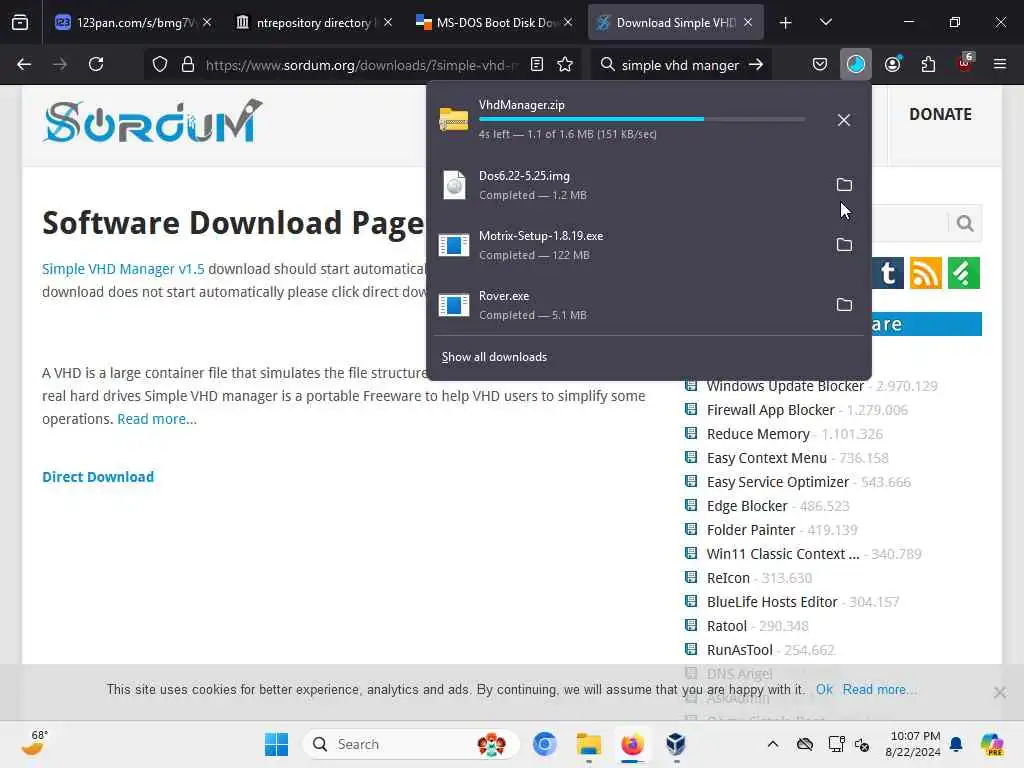Reload the current page
The width and height of the screenshot is (1024, 768).
point(96,64)
